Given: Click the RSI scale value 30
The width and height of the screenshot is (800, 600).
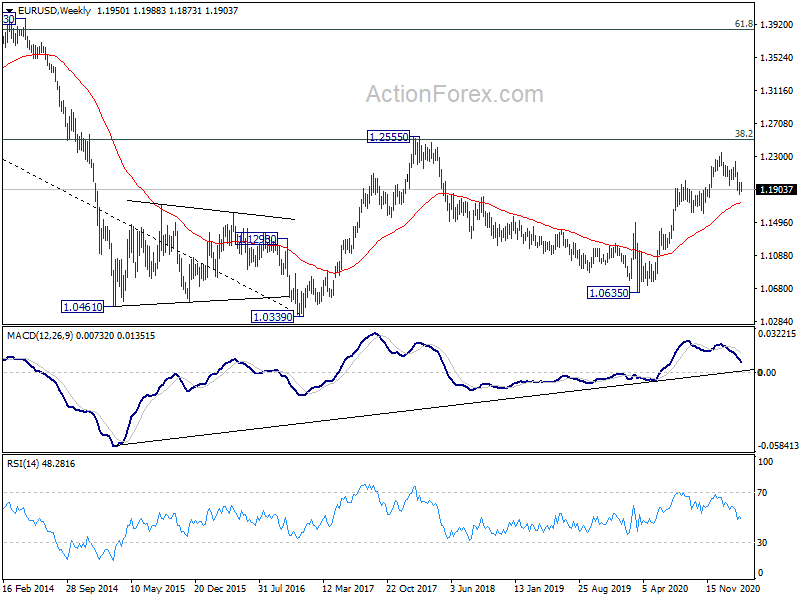Looking at the screenshot, I should pyautogui.click(x=762, y=543).
